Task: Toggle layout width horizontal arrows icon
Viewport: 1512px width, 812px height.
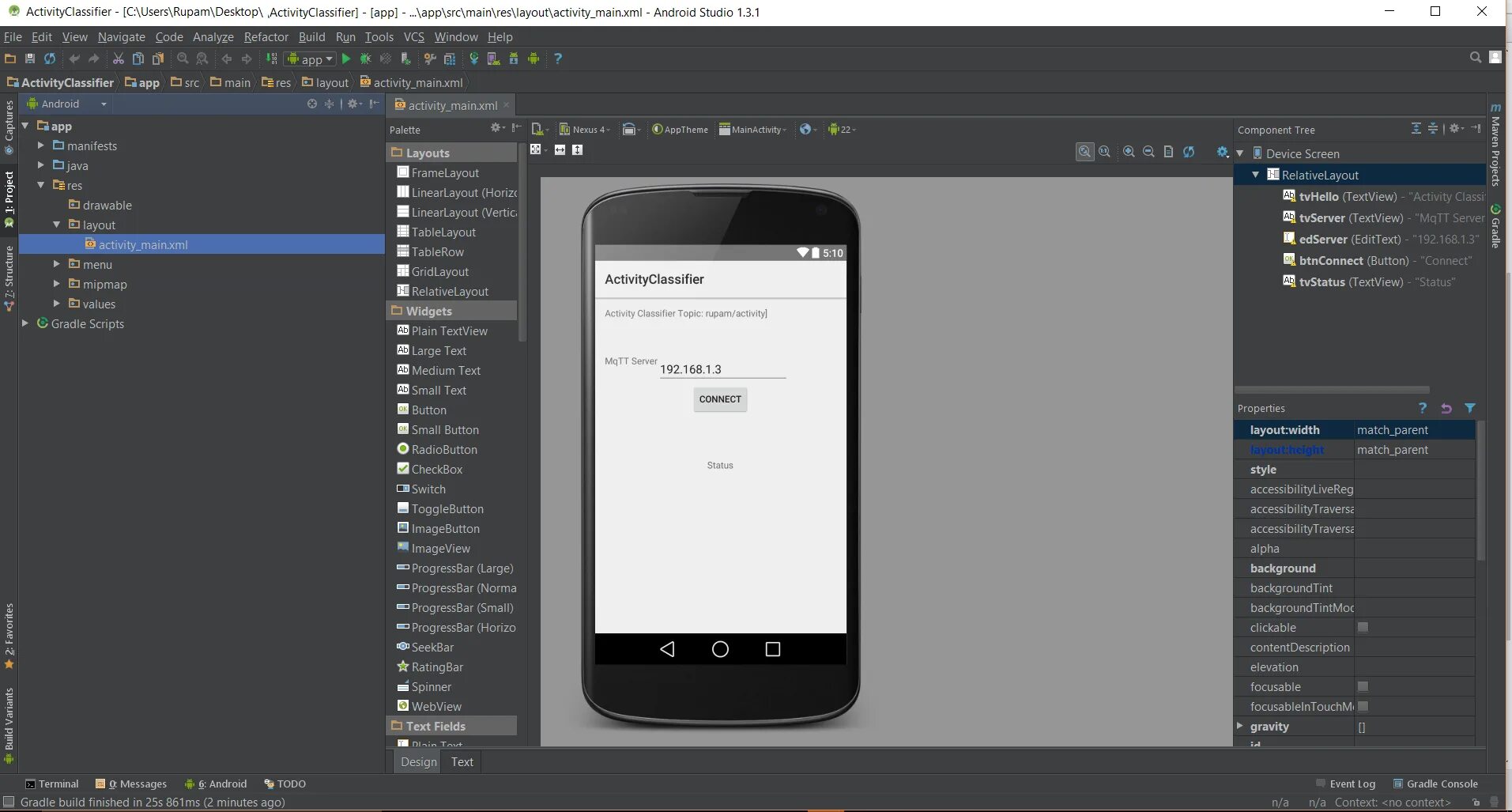Action: click(x=560, y=150)
